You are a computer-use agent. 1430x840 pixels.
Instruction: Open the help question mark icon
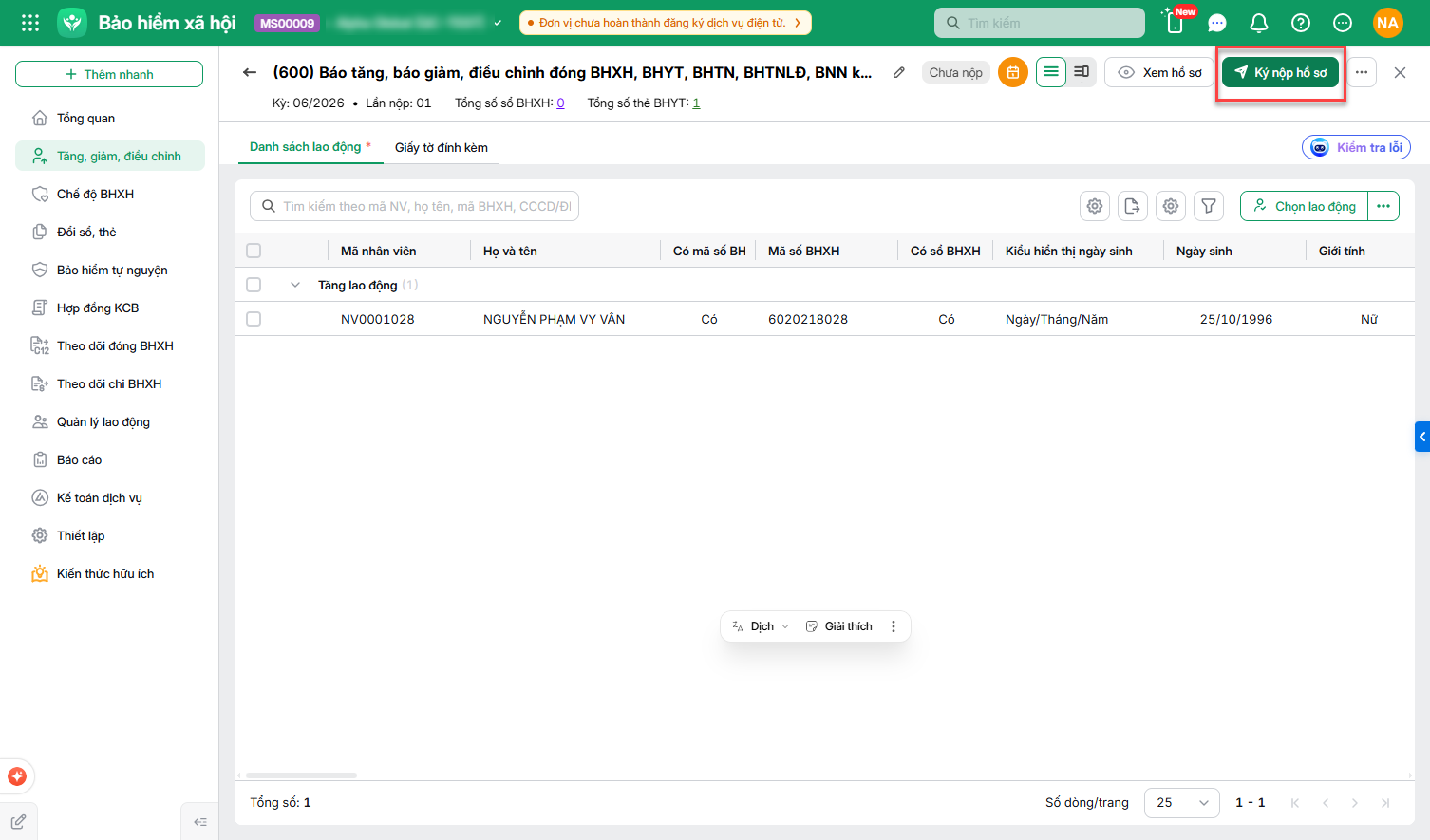pos(1301,23)
